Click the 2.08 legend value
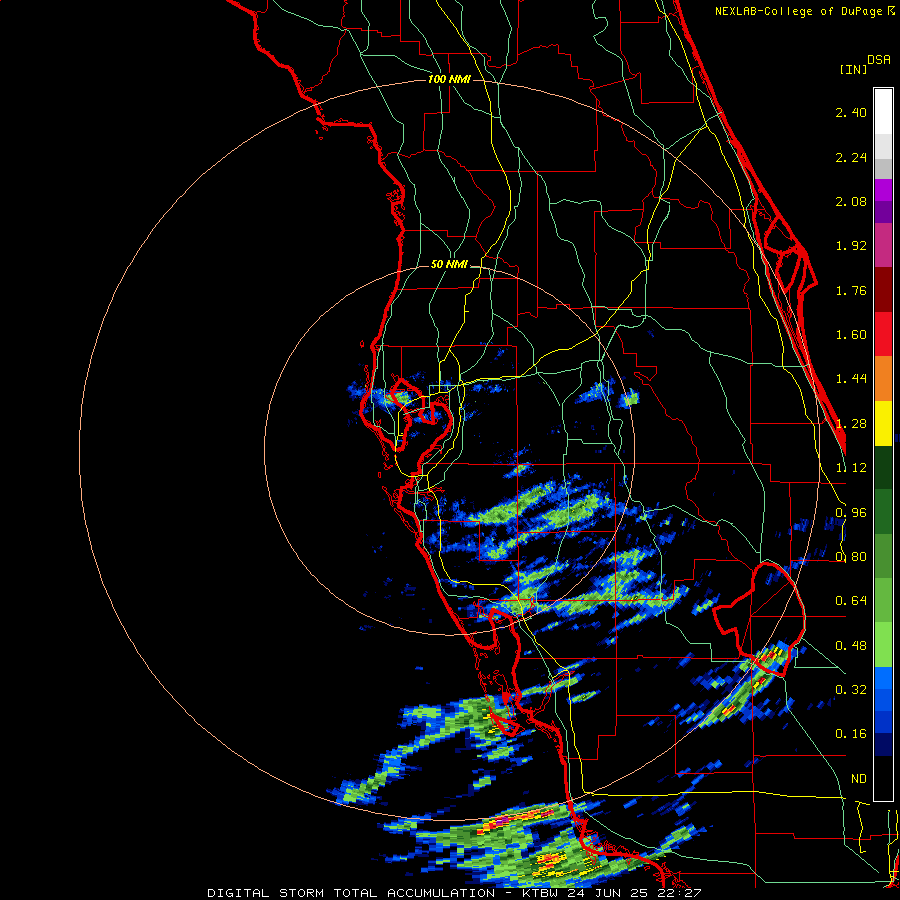This screenshot has height=900, width=900. coord(851,201)
